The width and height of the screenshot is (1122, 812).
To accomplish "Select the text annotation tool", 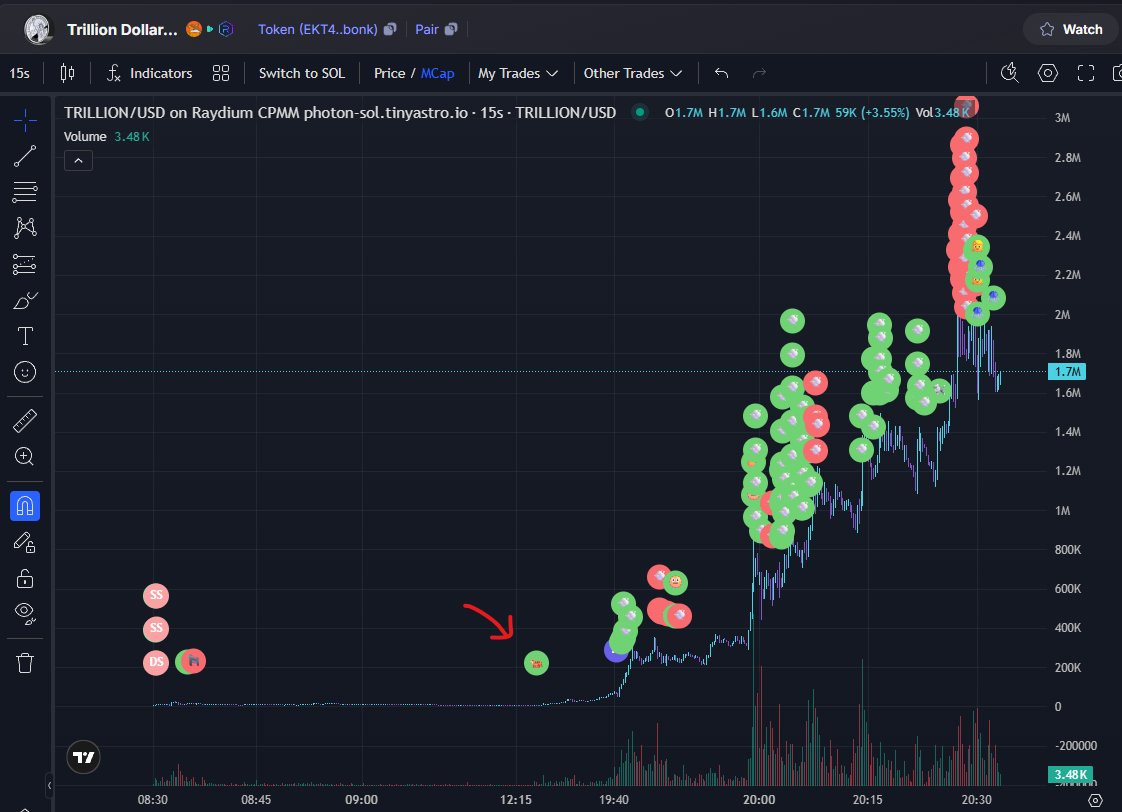I will [25, 336].
